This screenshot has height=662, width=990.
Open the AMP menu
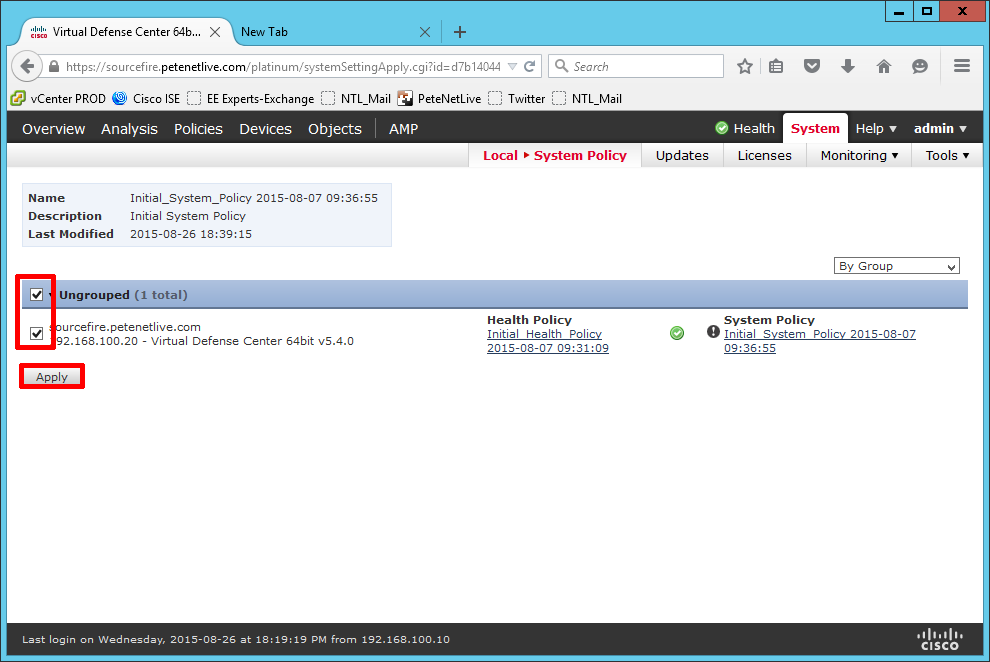click(403, 129)
